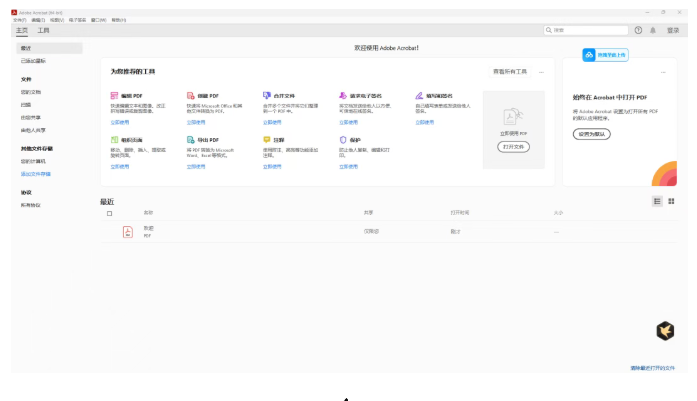Click the blue cloud upload button
Image resolution: width=697 pixels, height=401 pixels.
pyautogui.click(x=605, y=55)
